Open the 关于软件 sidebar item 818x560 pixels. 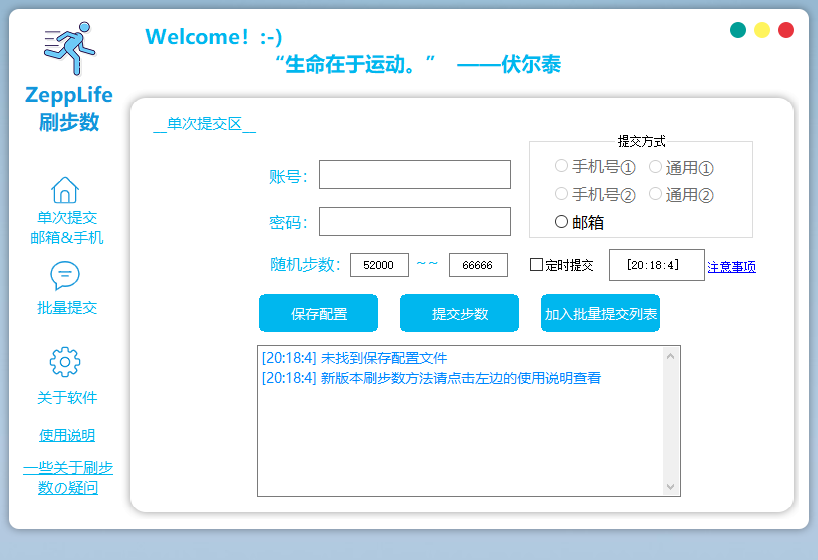67,398
